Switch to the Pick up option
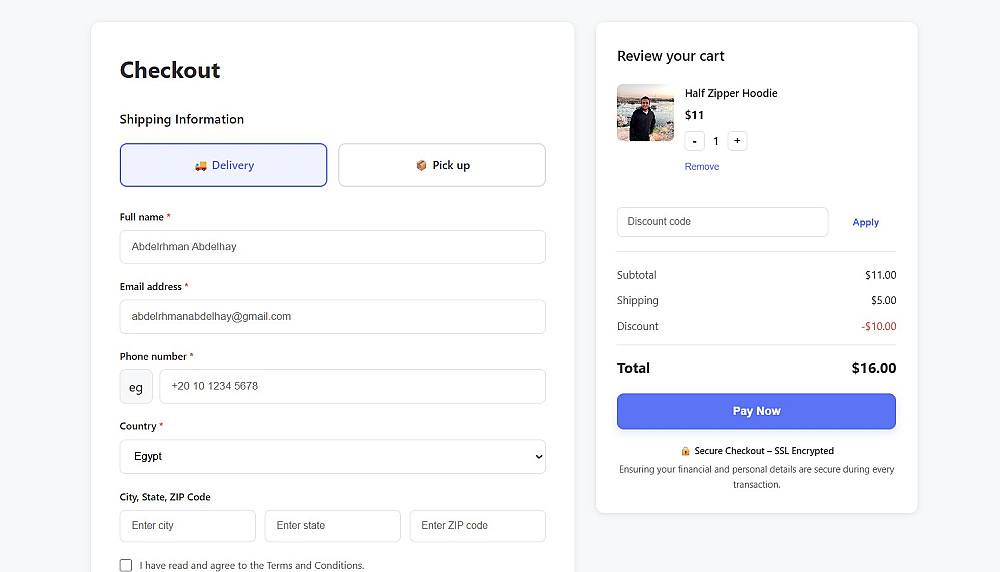The width and height of the screenshot is (1000, 572). [442, 165]
